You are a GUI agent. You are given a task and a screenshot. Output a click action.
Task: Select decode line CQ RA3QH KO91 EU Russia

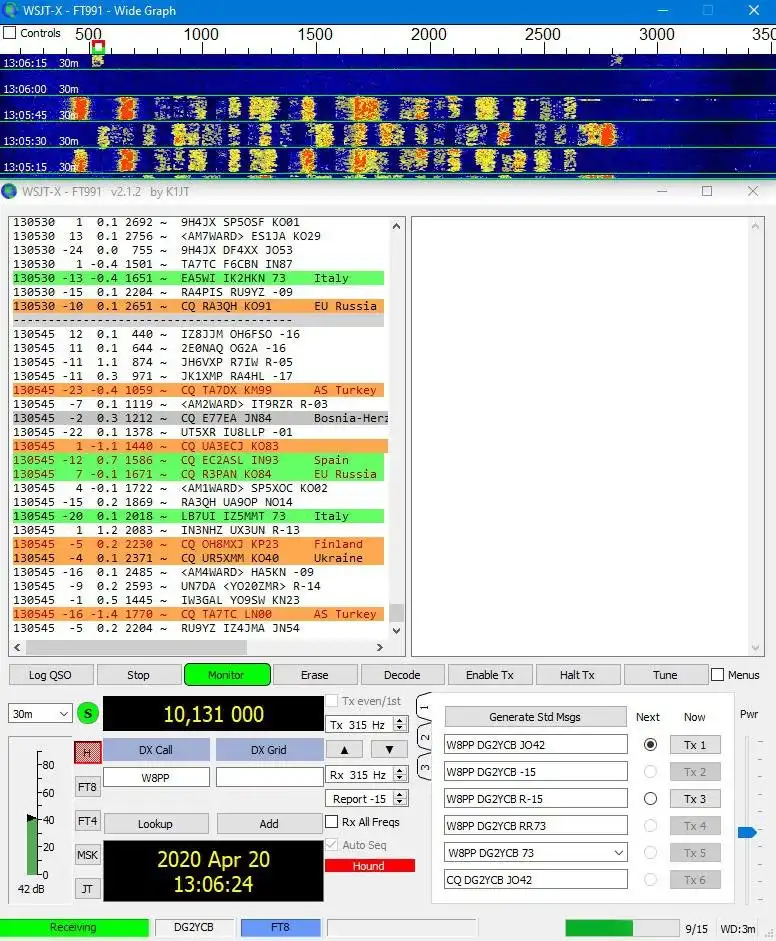(x=198, y=306)
